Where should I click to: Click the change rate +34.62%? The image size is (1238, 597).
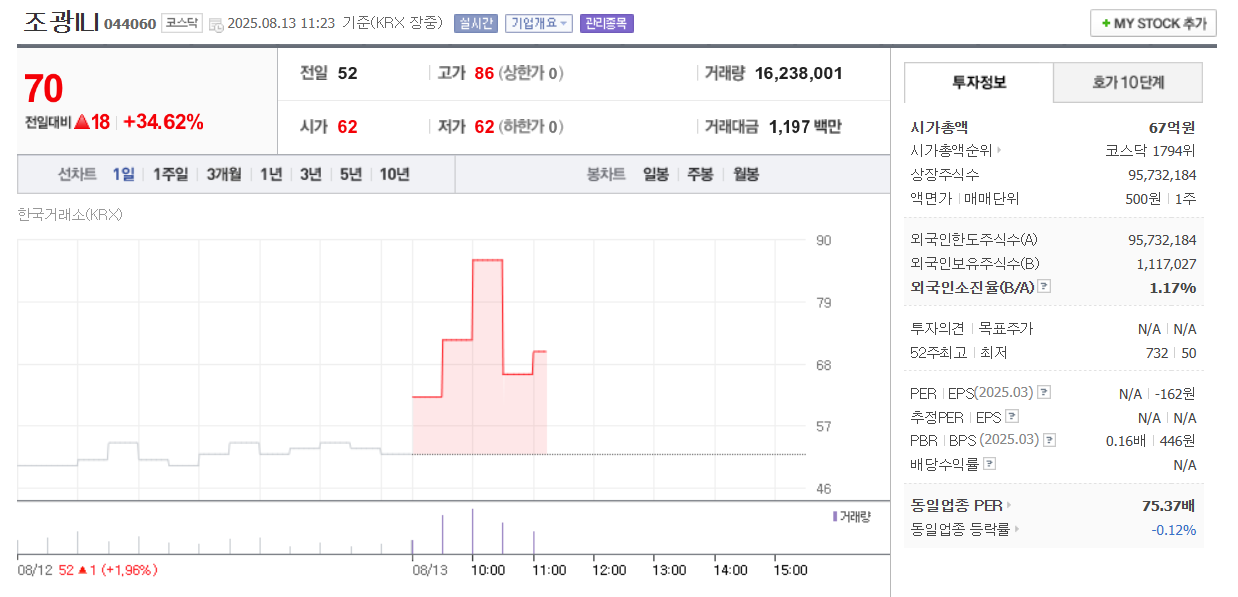pyautogui.click(x=163, y=122)
